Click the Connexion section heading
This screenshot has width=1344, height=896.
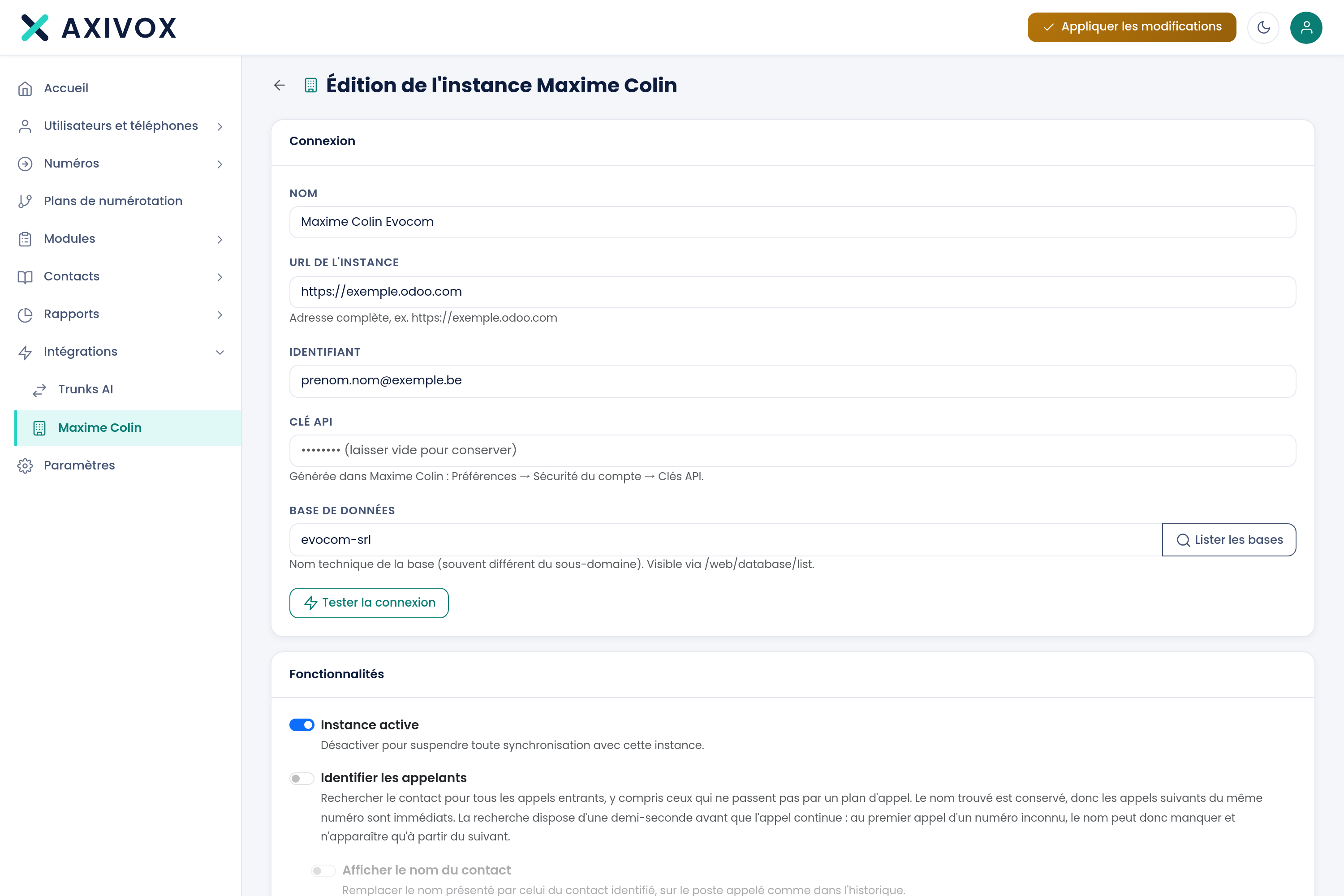click(x=322, y=141)
